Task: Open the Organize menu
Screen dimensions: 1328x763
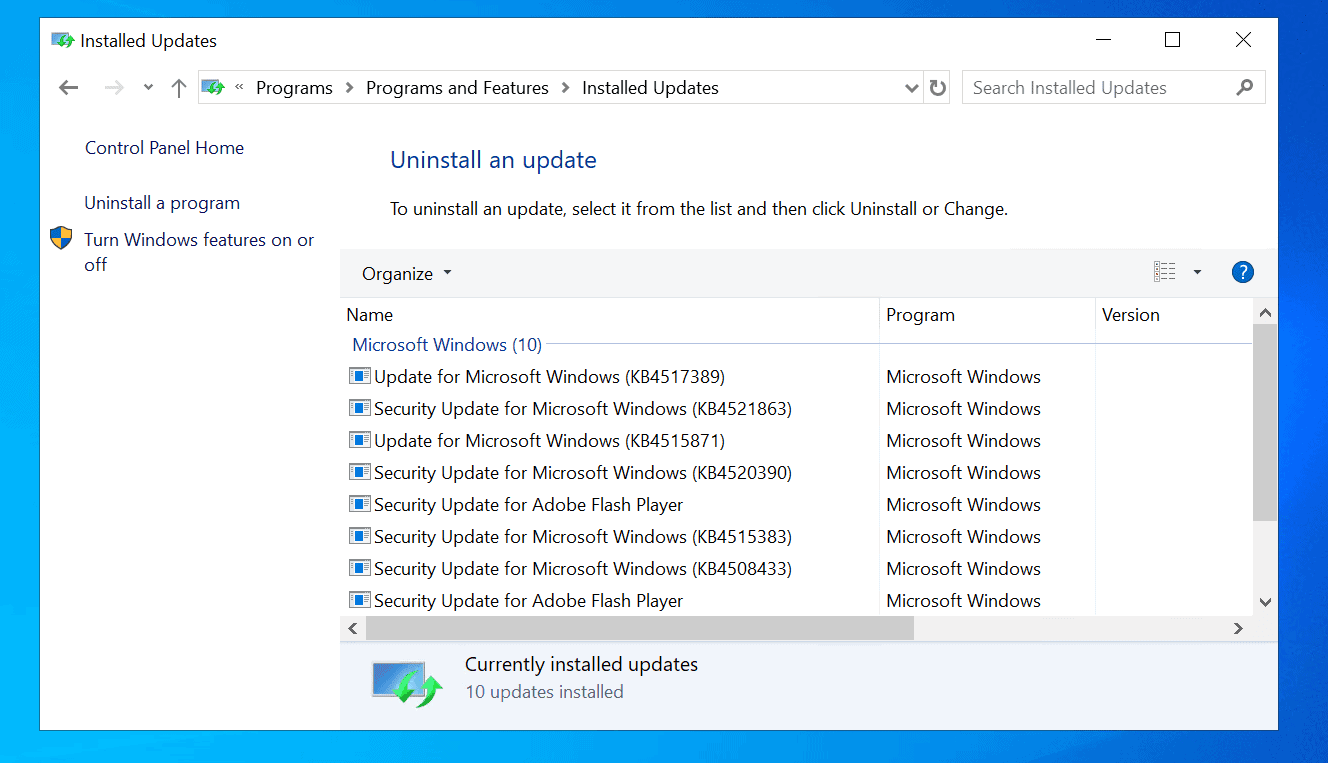Action: (x=407, y=274)
